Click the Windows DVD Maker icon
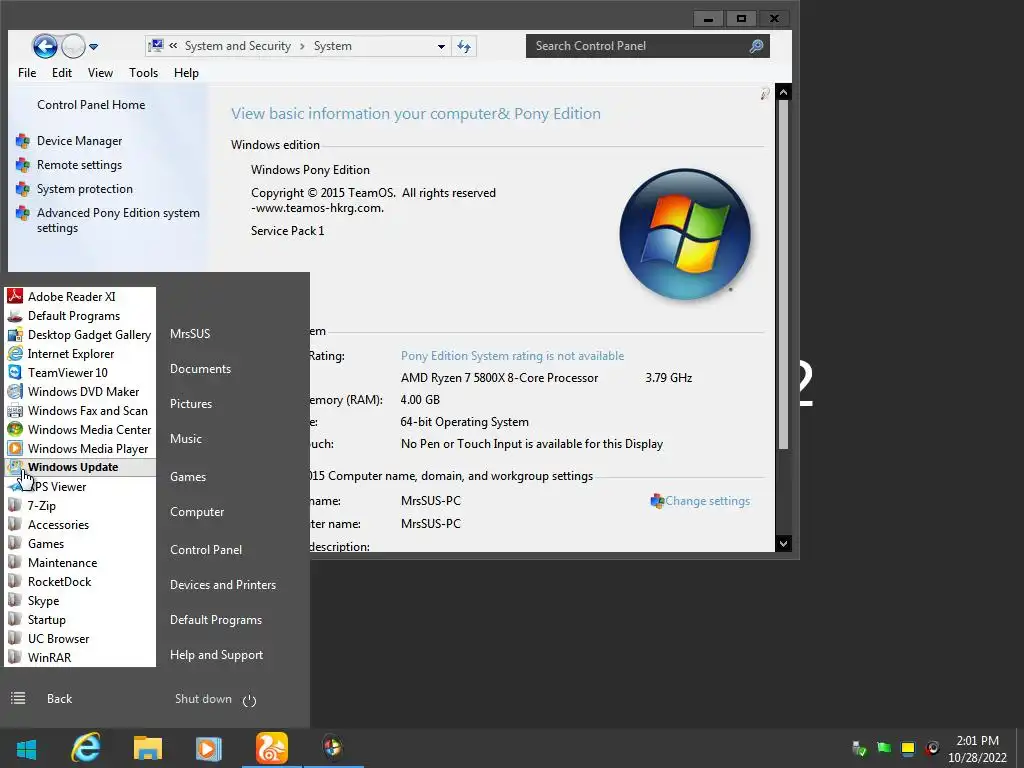The width and height of the screenshot is (1024, 768). (x=15, y=392)
